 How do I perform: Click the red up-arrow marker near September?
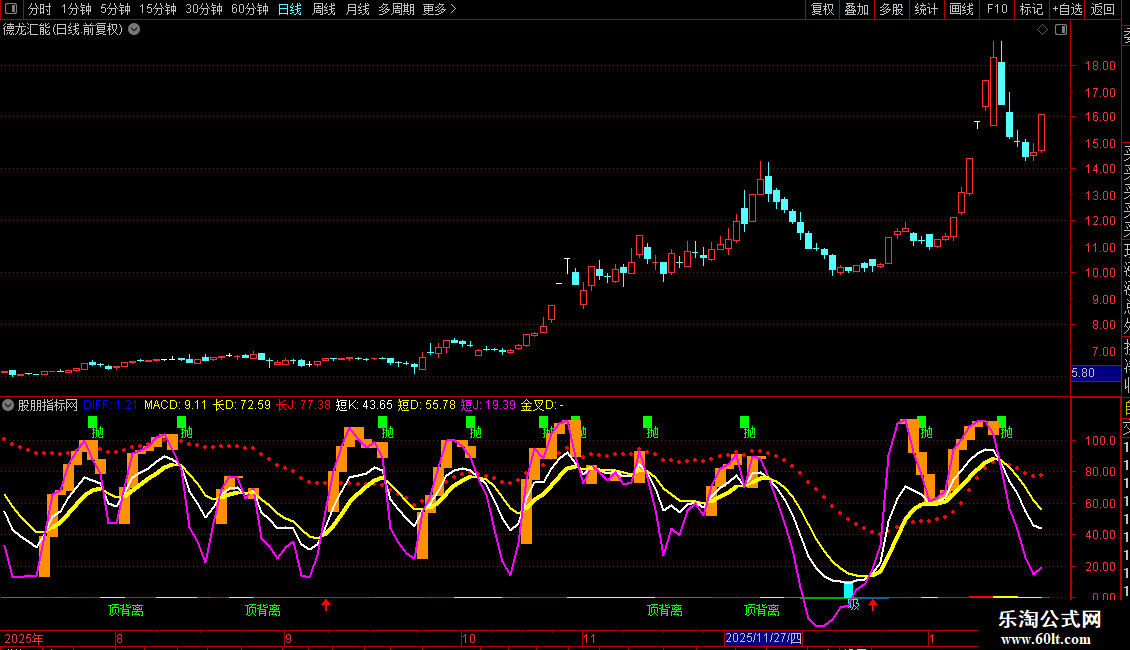click(326, 604)
